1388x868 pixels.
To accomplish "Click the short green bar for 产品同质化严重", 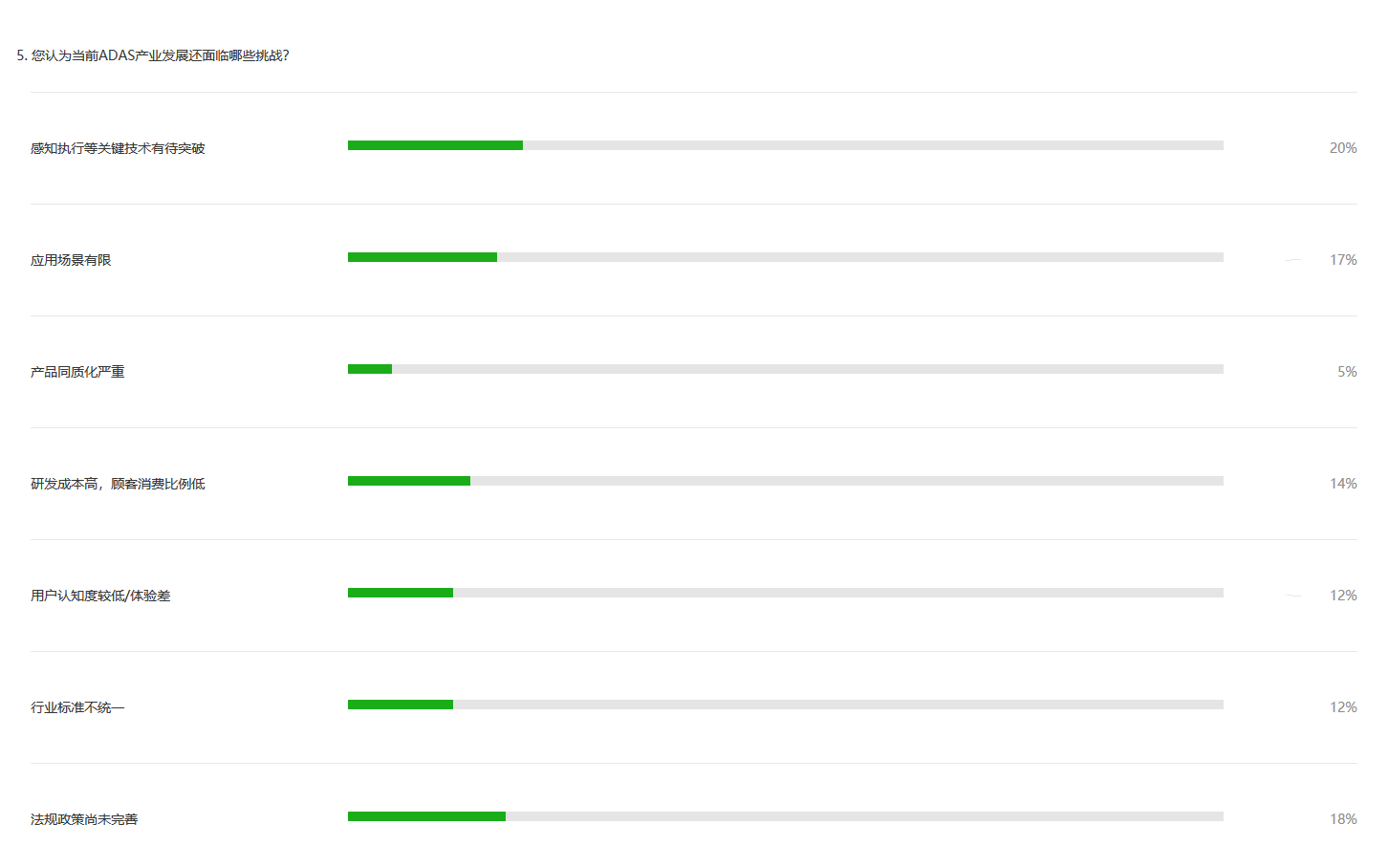I will pyautogui.click(x=370, y=369).
